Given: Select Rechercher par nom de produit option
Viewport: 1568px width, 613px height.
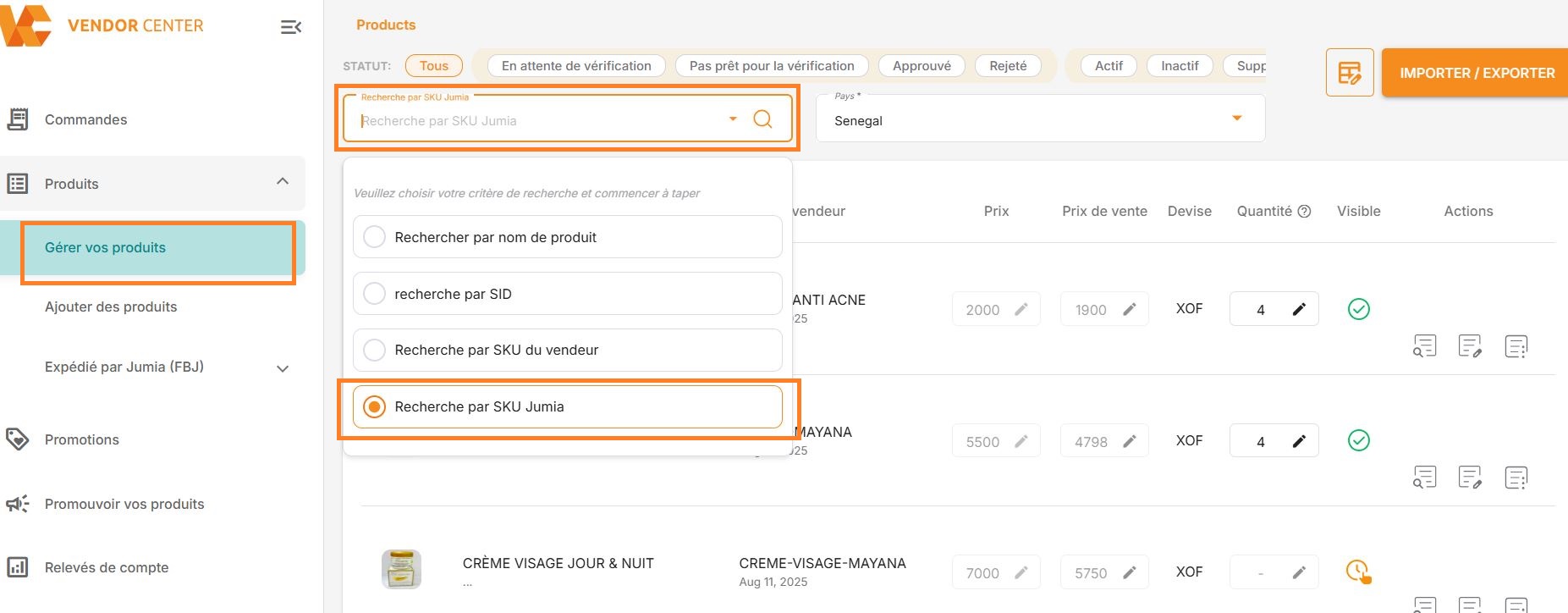Looking at the screenshot, I should coord(567,237).
